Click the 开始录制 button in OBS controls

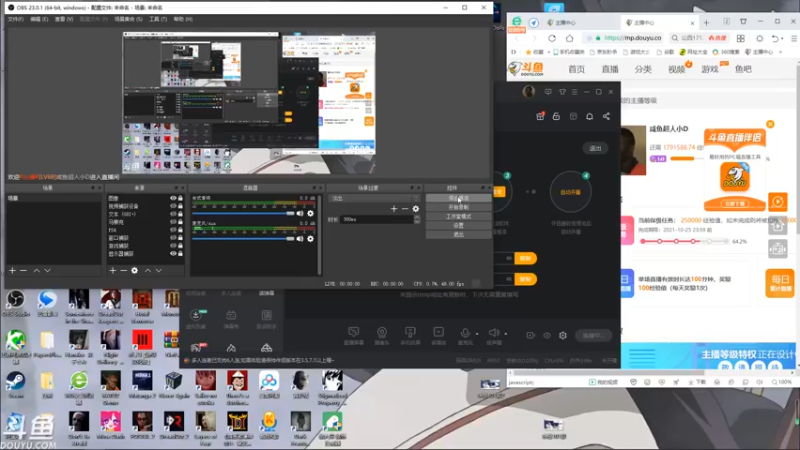(458, 208)
